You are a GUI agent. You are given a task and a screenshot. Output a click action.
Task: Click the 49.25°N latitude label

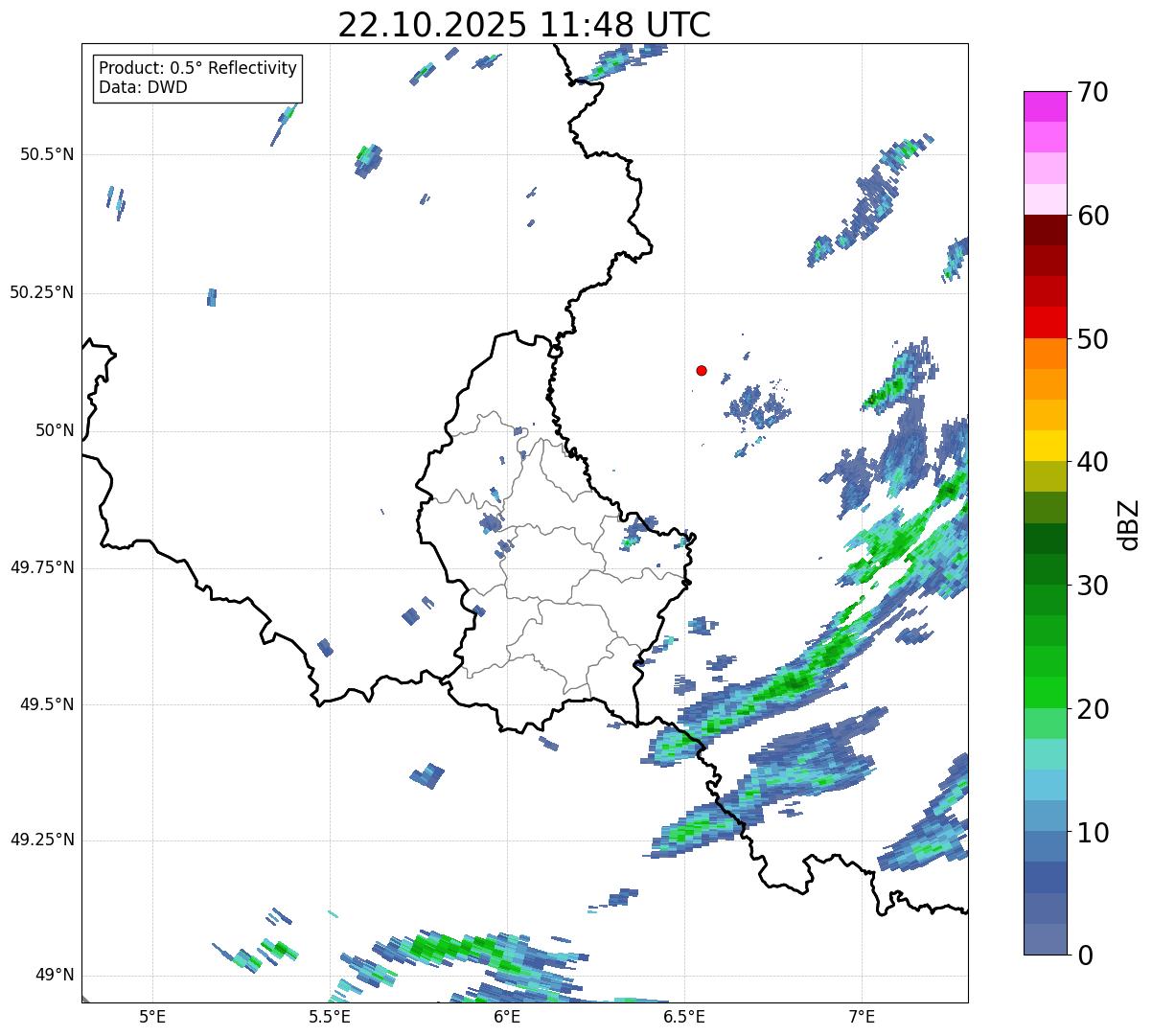tap(41, 840)
